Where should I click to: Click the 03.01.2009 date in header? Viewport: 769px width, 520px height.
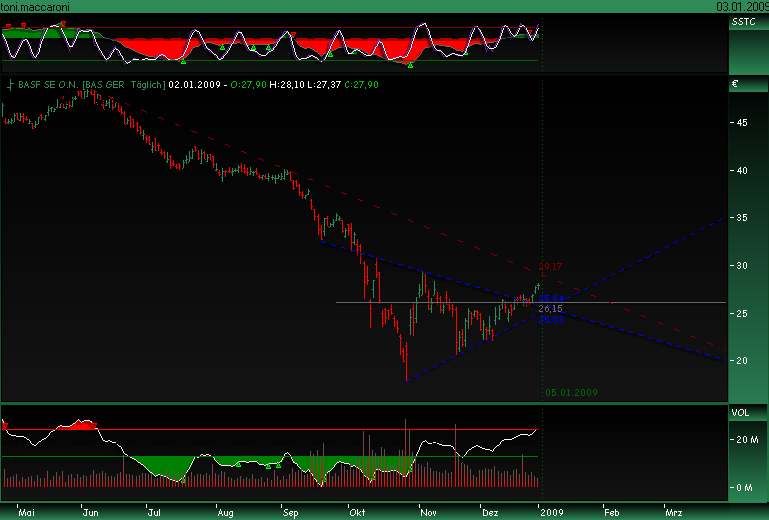tap(742, 6)
